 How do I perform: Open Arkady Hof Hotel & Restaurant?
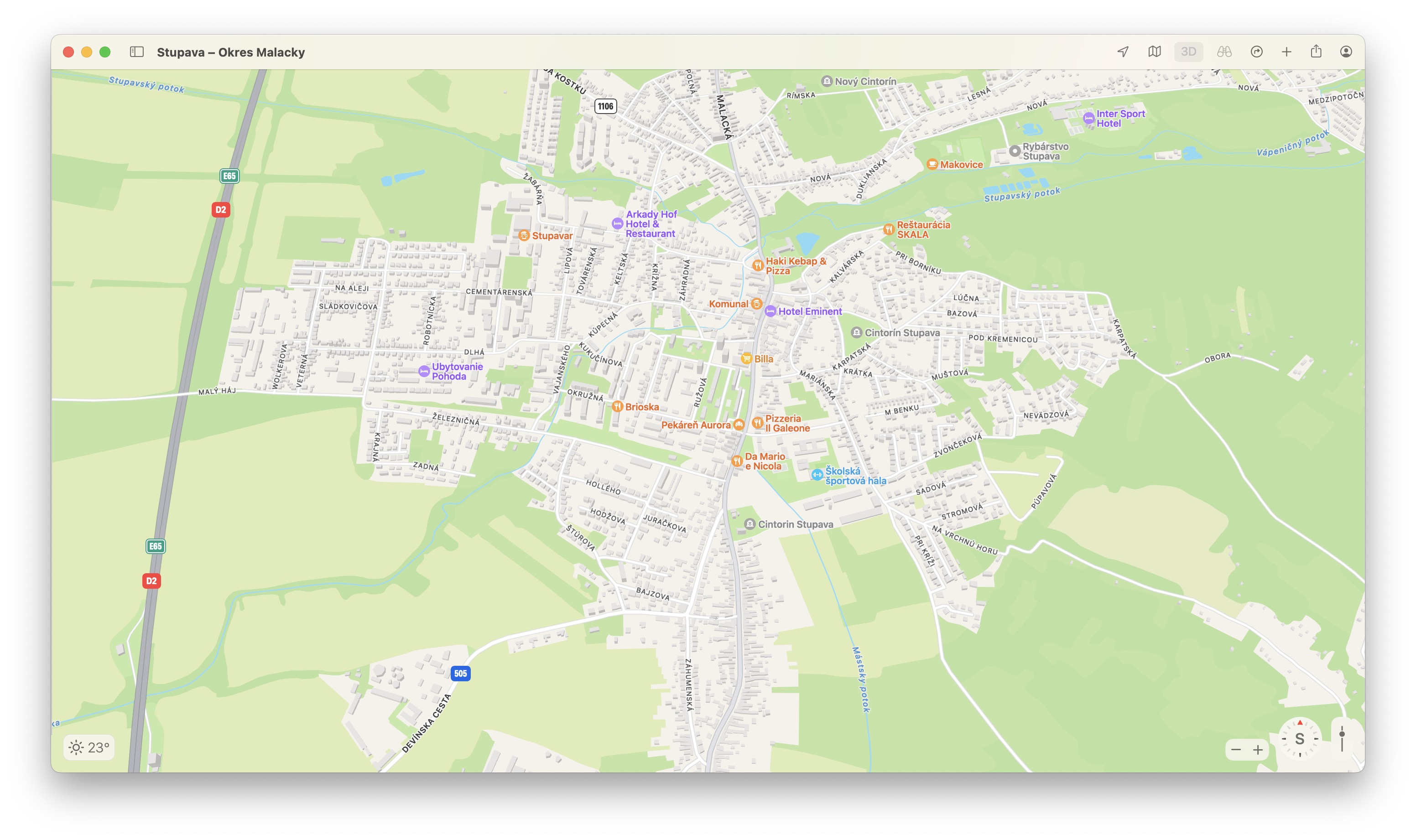click(x=618, y=223)
